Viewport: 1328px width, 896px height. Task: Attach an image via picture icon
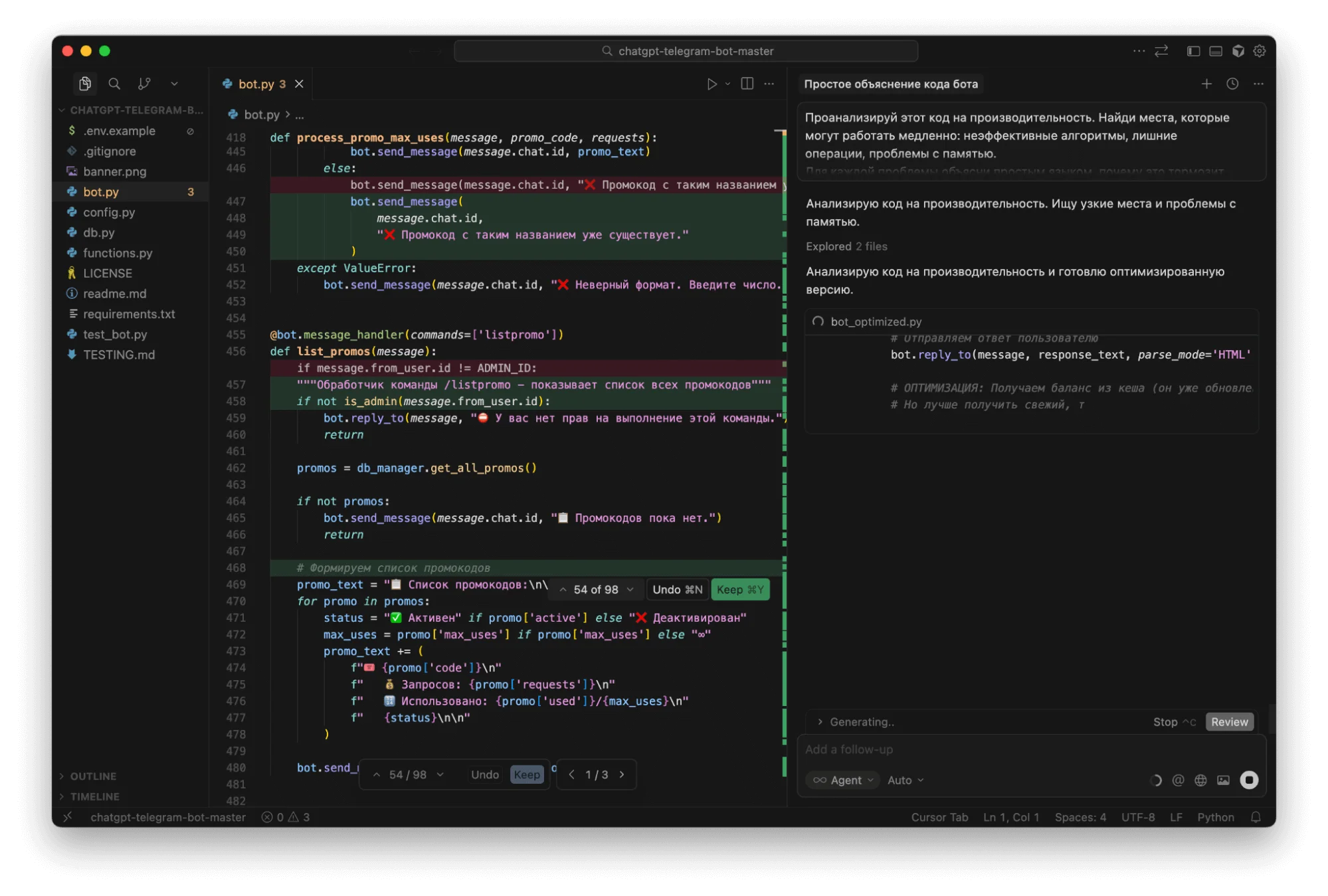click(x=1223, y=780)
